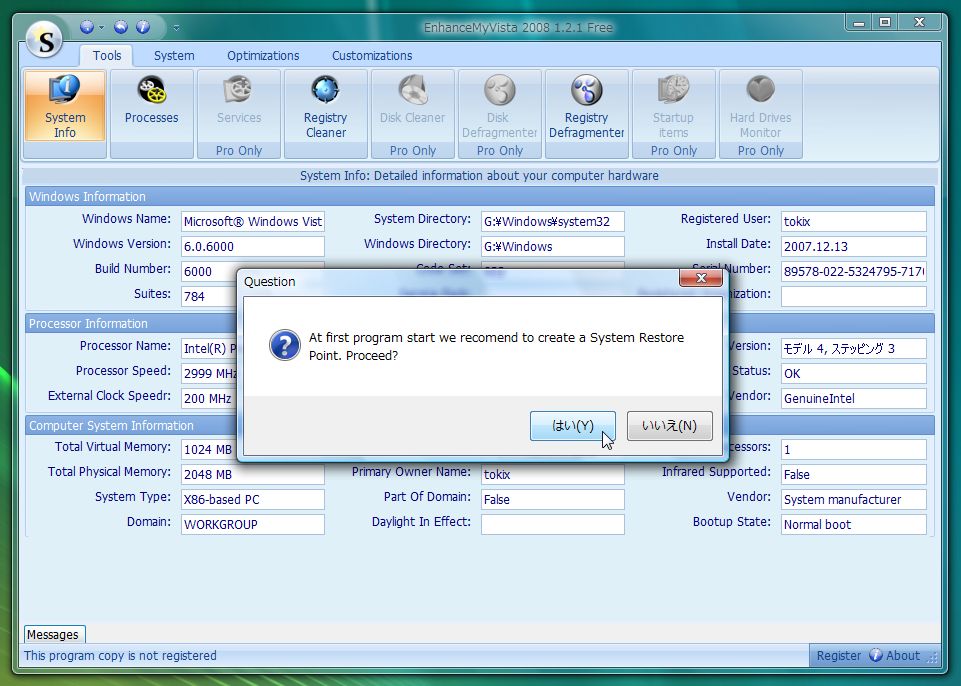
Task: Click the status bar resize grip
Action: [x=932, y=657]
